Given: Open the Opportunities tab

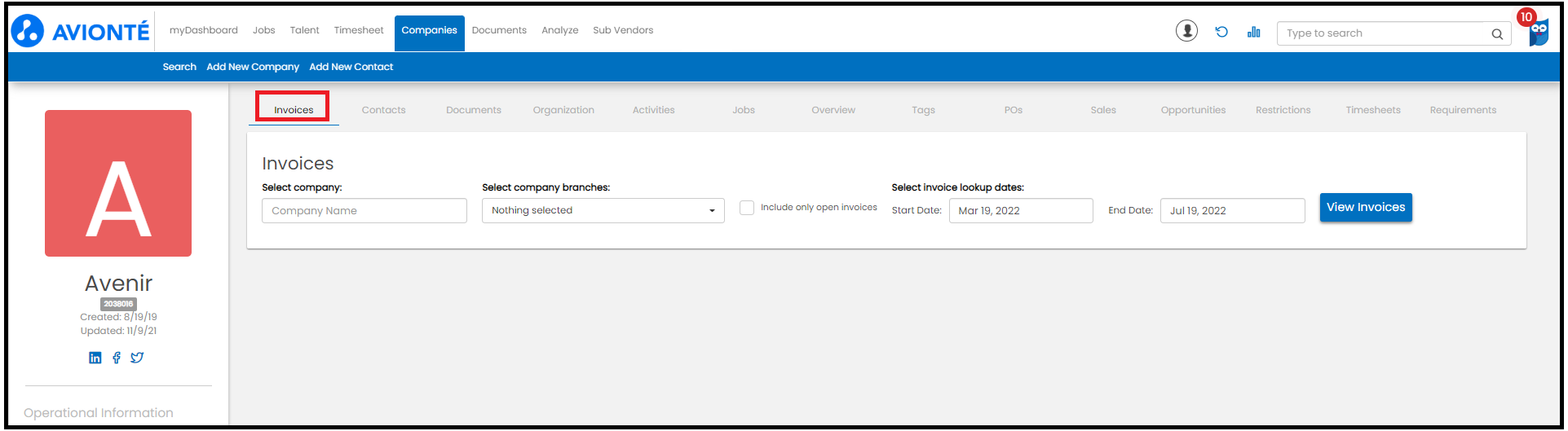Looking at the screenshot, I should (x=1194, y=110).
